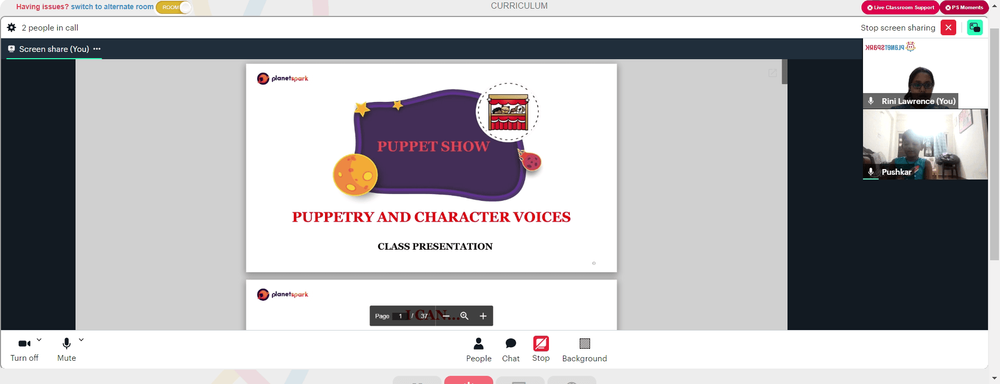The image size is (1000, 384).
Task: Zoom out the PDF with minus
Action: (446, 316)
